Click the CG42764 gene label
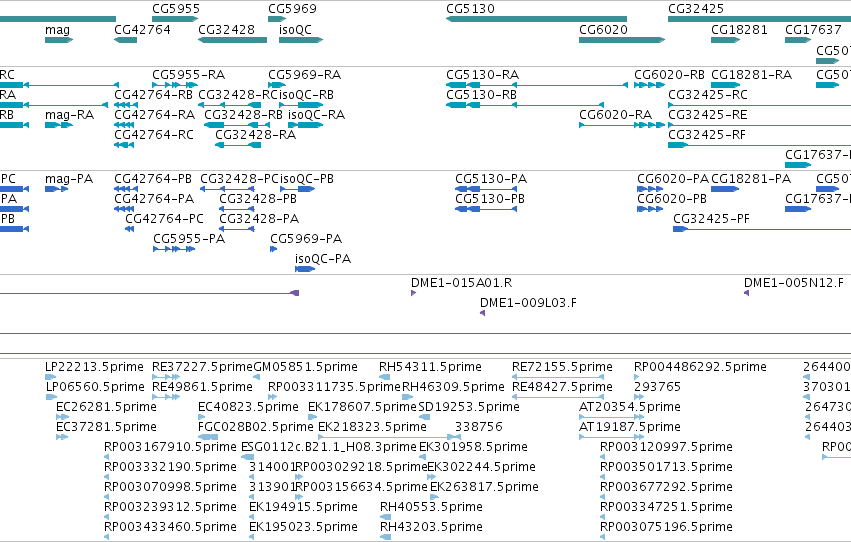Image resolution: width=851 pixels, height=542 pixels. coord(142,29)
